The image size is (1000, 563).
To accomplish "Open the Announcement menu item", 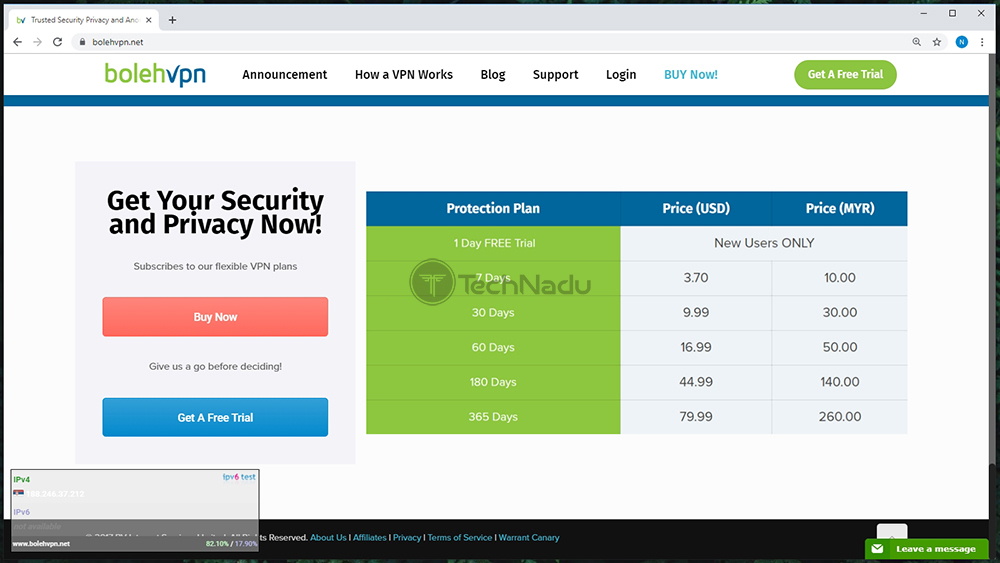I will [284, 75].
